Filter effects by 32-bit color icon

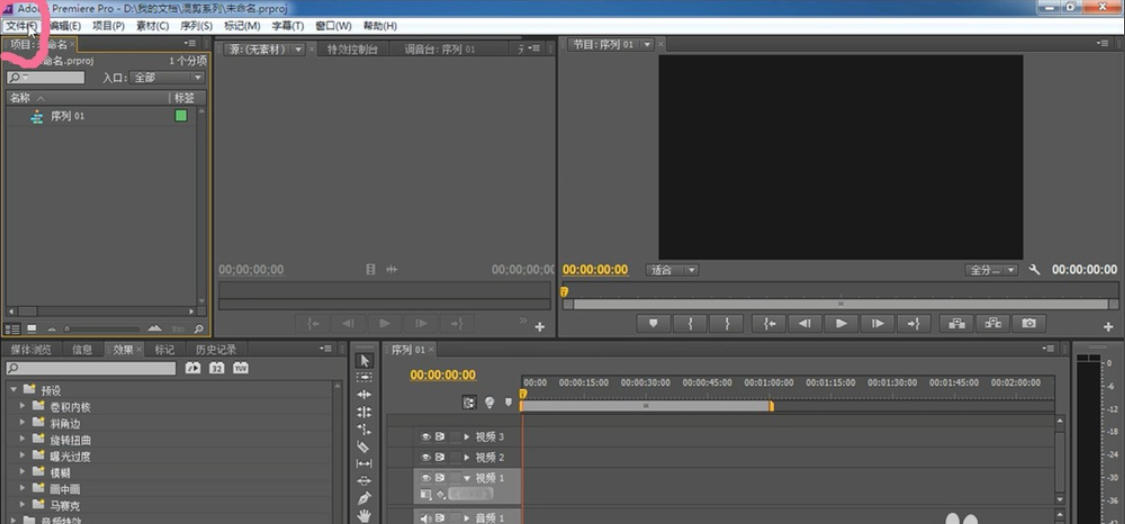coord(217,368)
